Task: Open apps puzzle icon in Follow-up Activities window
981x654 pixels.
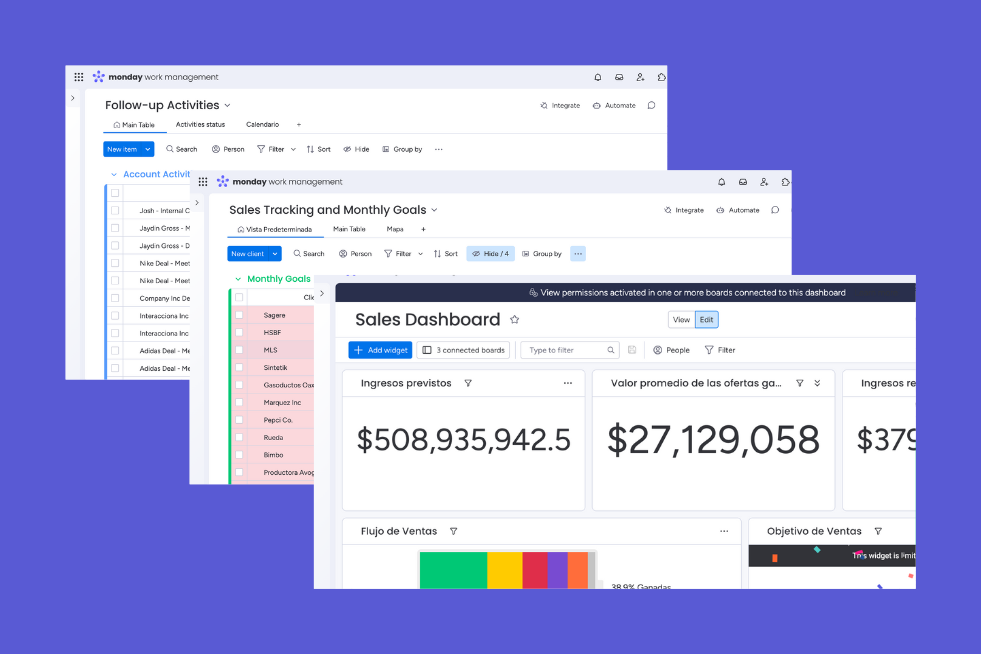Action: [661, 77]
